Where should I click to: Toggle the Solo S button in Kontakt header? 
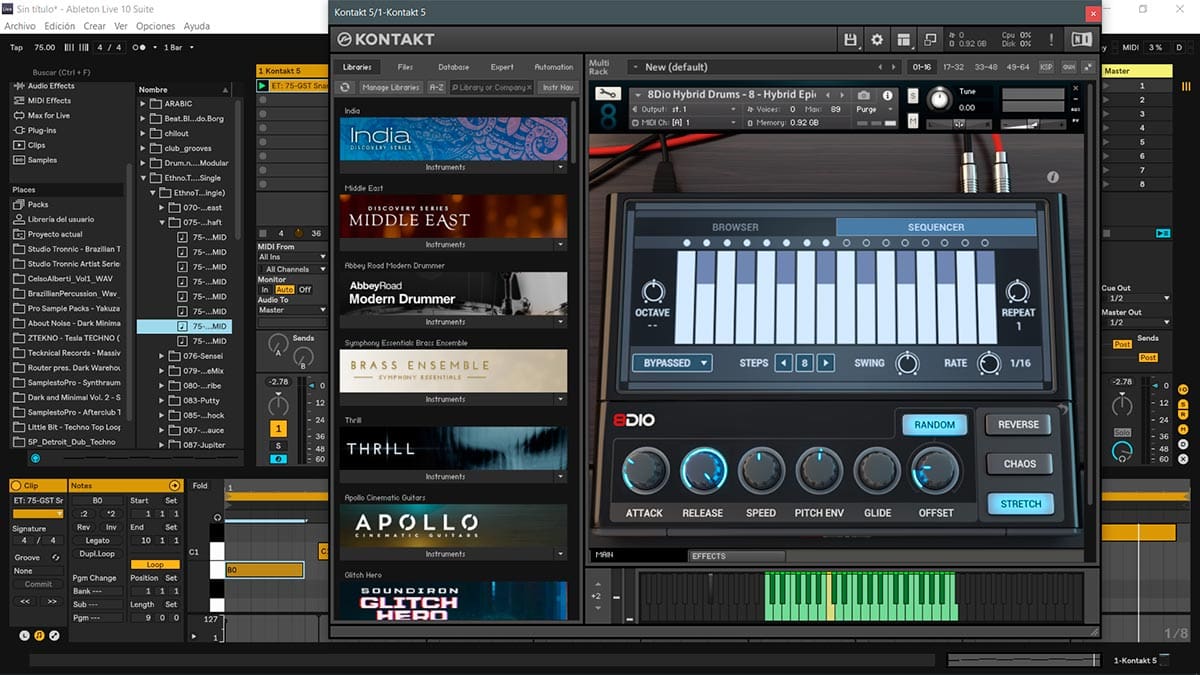point(913,95)
